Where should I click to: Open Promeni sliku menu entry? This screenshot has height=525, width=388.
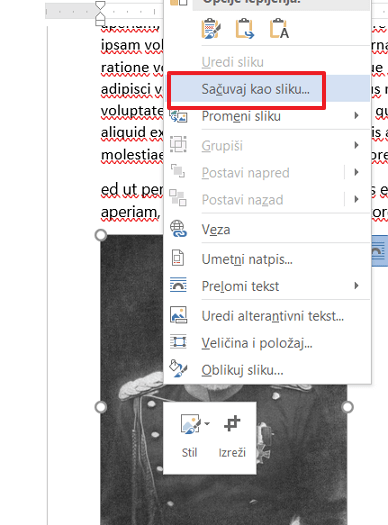(x=268, y=116)
